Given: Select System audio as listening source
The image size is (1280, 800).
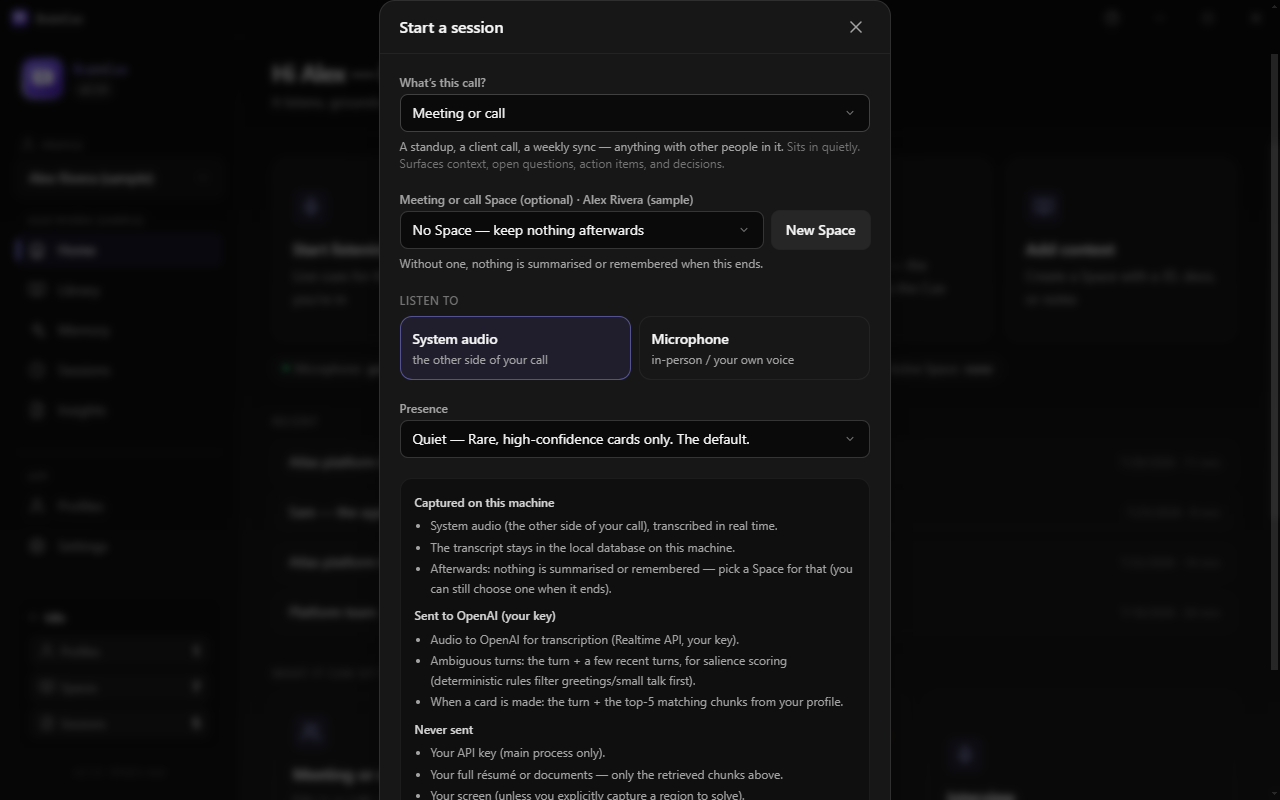Looking at the screenshot, I should coord(515,348).
